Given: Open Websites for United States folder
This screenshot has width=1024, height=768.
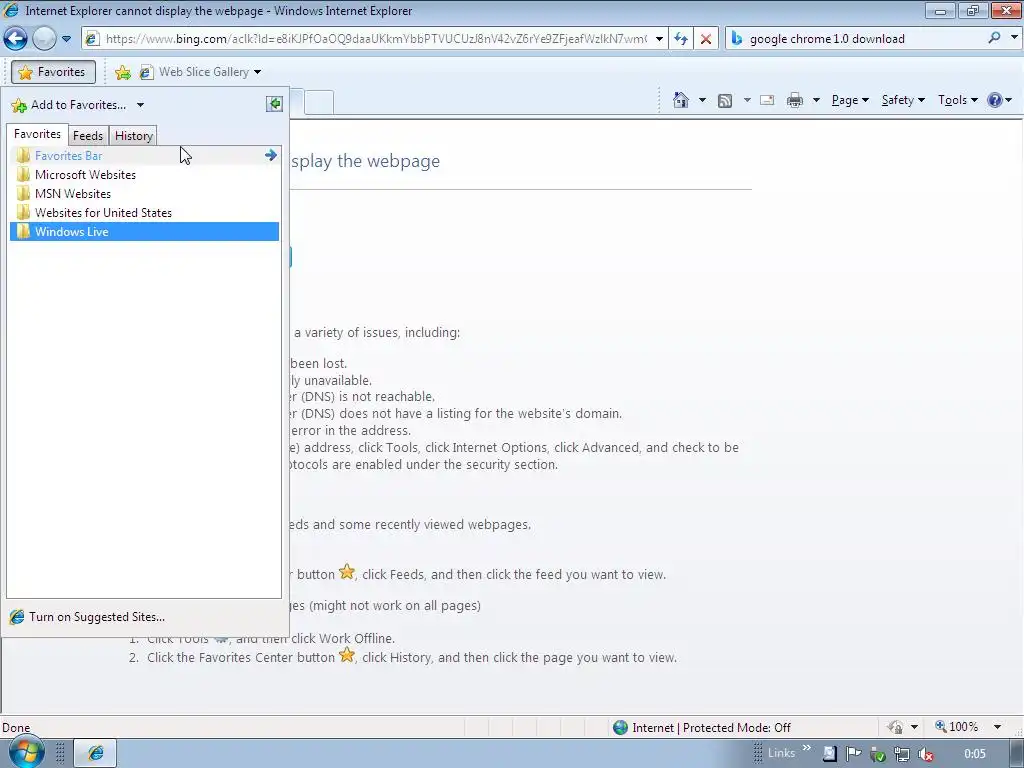Looking at the screenshot, I should (144, 212).
